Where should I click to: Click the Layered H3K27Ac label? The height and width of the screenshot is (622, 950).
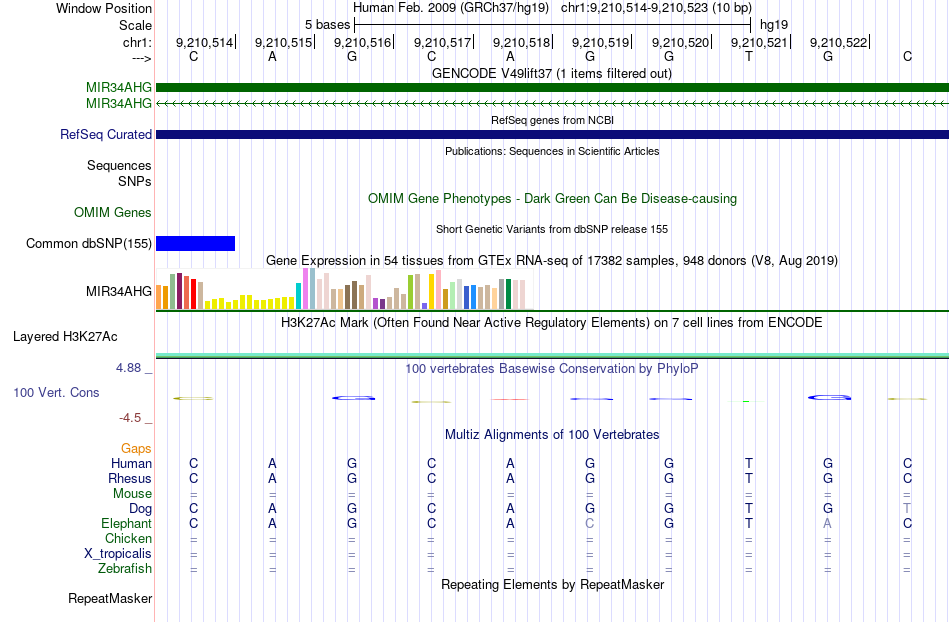65,337
